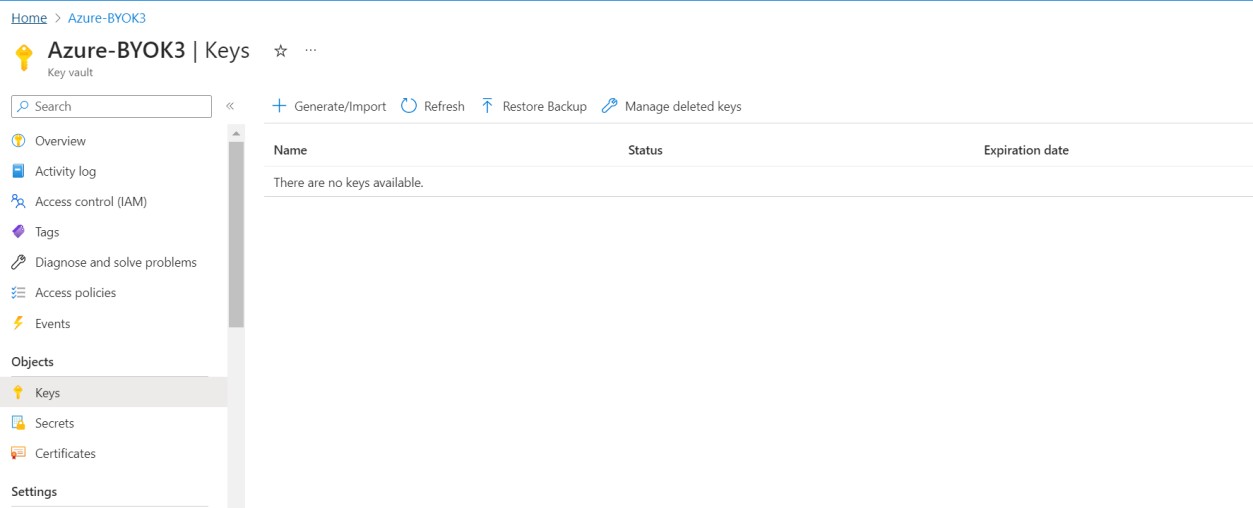Image resolution: width=1253 pixels, height=508 pixels.
Task: Sort by the Name column header
Action: tap(290, 150)
